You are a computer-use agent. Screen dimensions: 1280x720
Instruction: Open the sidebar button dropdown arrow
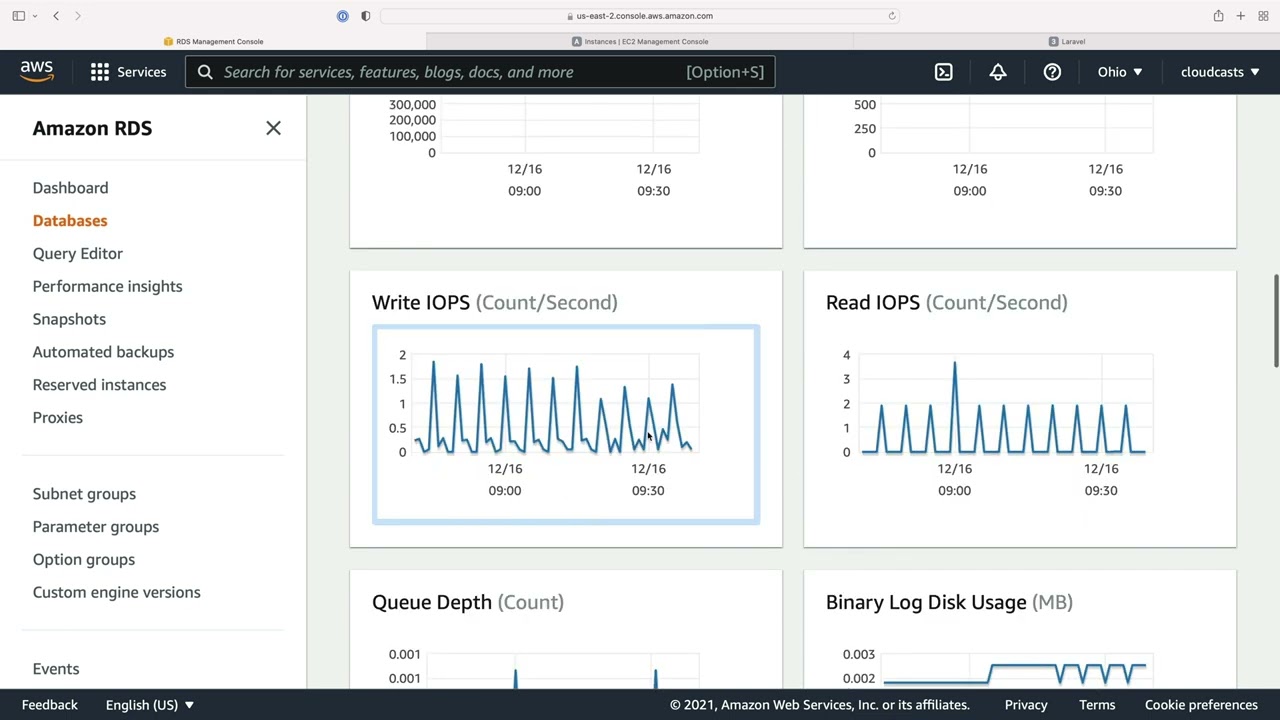click(35, 16)
